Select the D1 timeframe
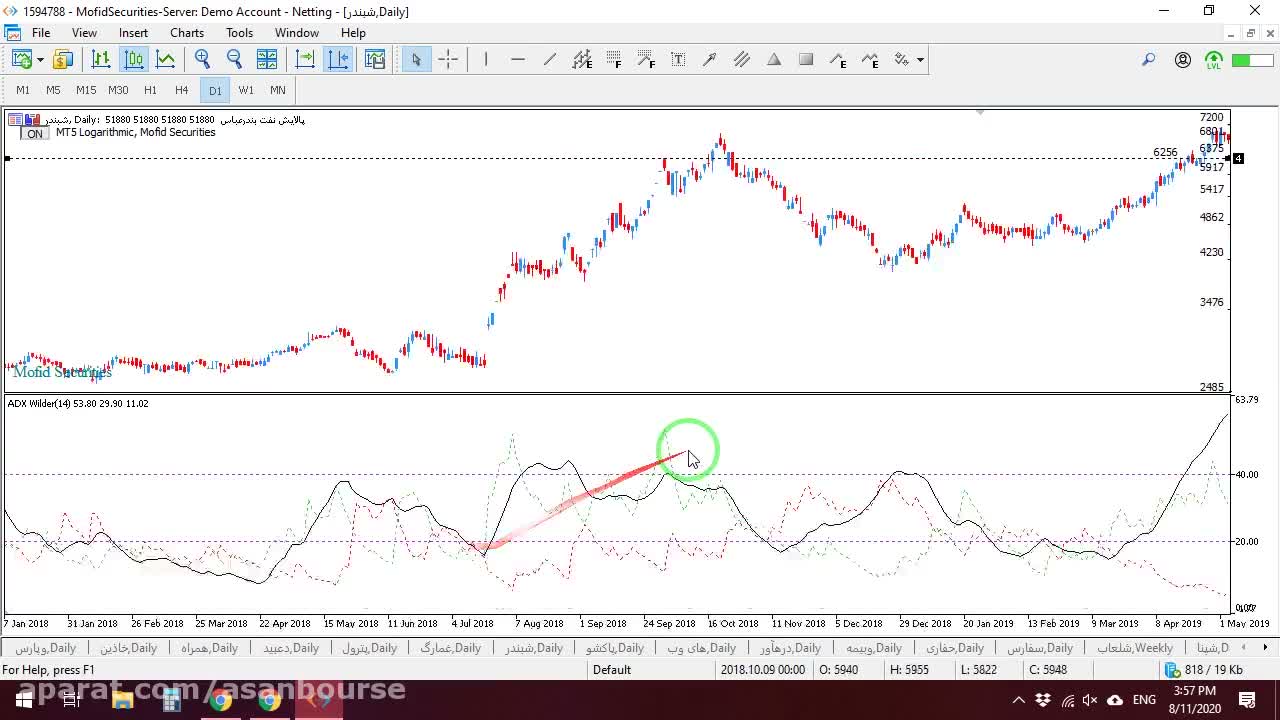Viewport: 1280px width, 720px height. click(215, 90)
